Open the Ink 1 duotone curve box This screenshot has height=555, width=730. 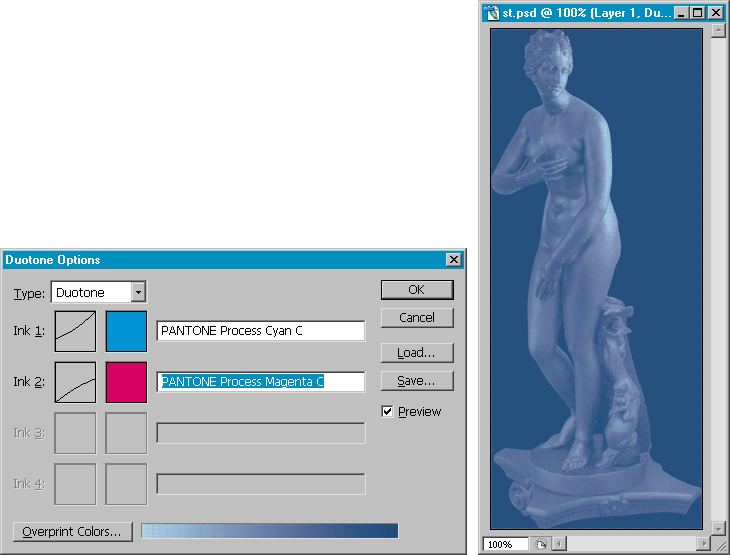75,331
